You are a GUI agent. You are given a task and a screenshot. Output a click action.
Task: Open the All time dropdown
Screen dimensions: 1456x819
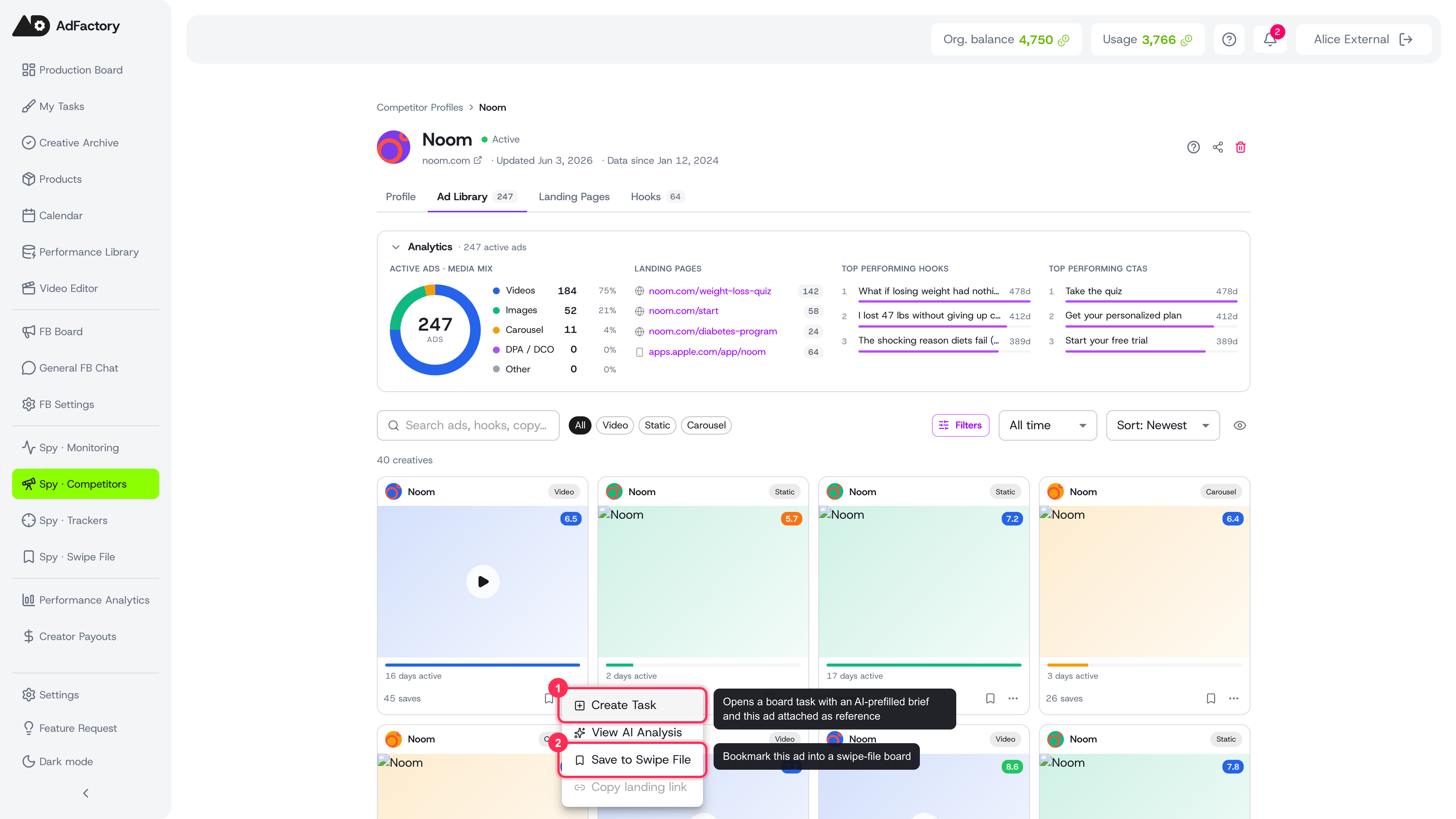click(1047, 425)
